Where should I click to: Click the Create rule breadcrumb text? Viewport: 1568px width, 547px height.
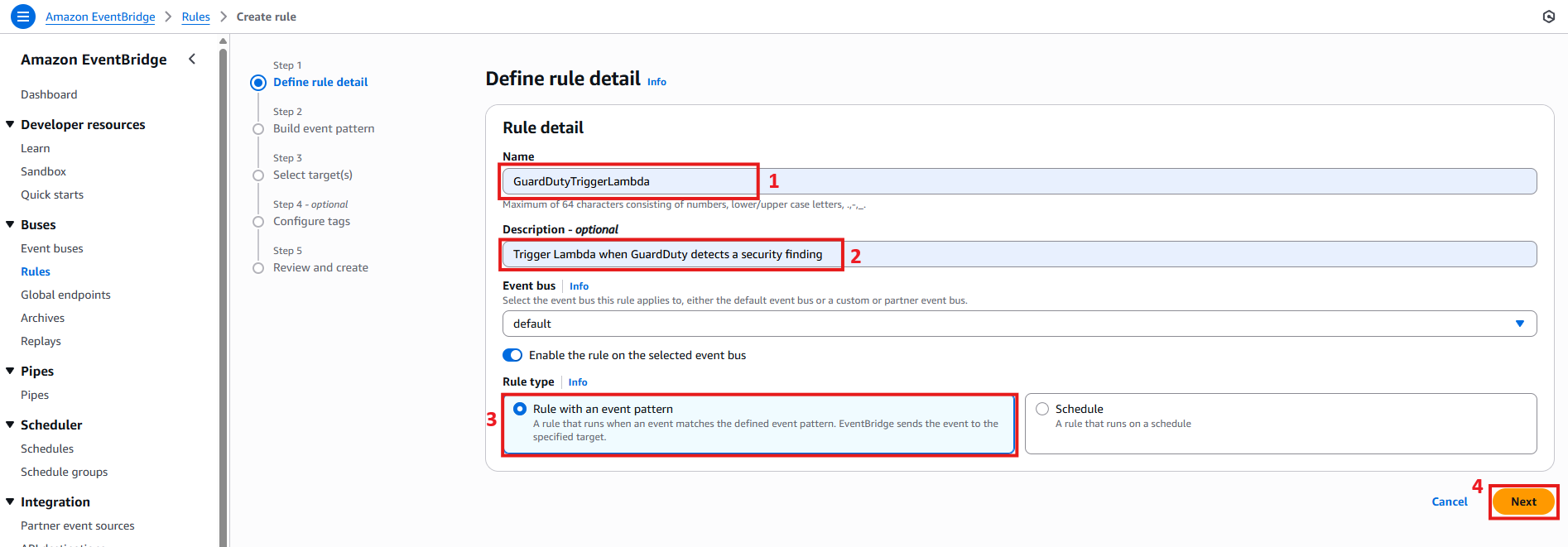pos(266,17)
